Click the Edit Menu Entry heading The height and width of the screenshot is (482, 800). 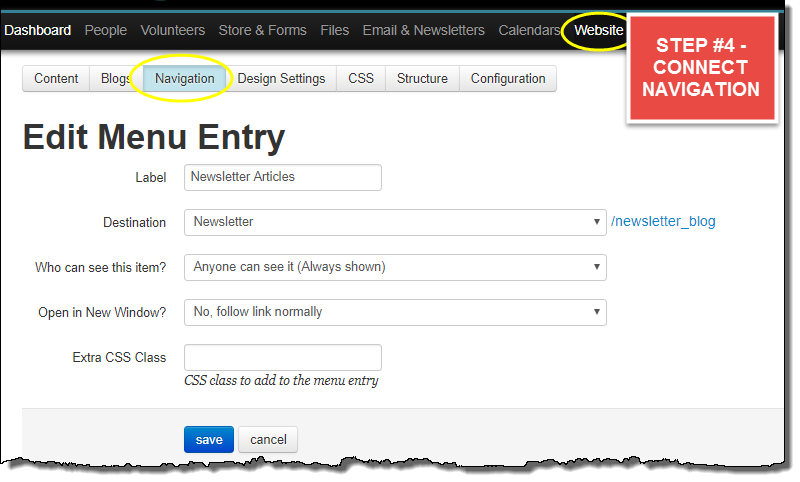(154, 138)
